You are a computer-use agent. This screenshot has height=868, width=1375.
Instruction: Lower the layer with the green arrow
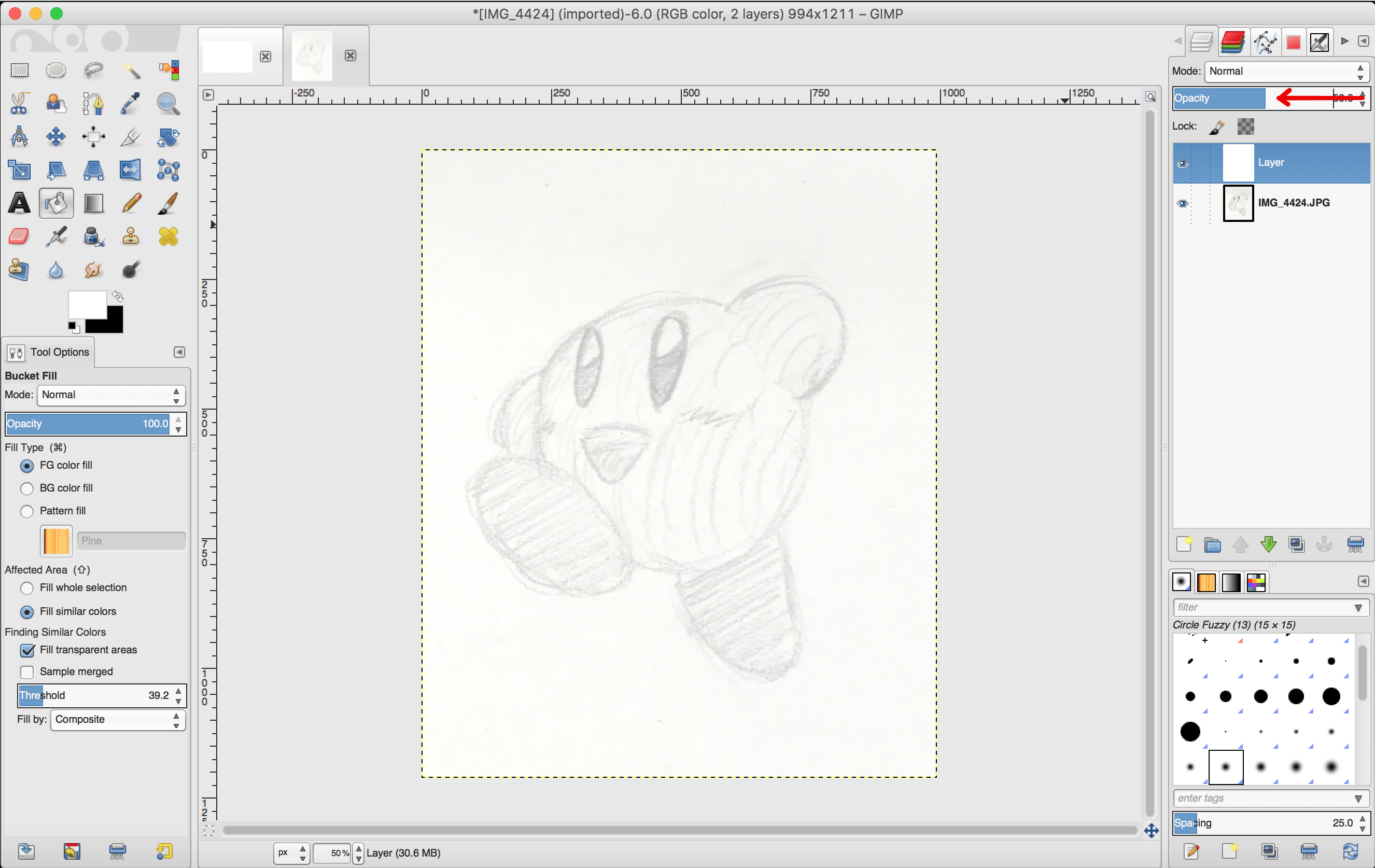pyautogui.click(x=1268, y=544)
